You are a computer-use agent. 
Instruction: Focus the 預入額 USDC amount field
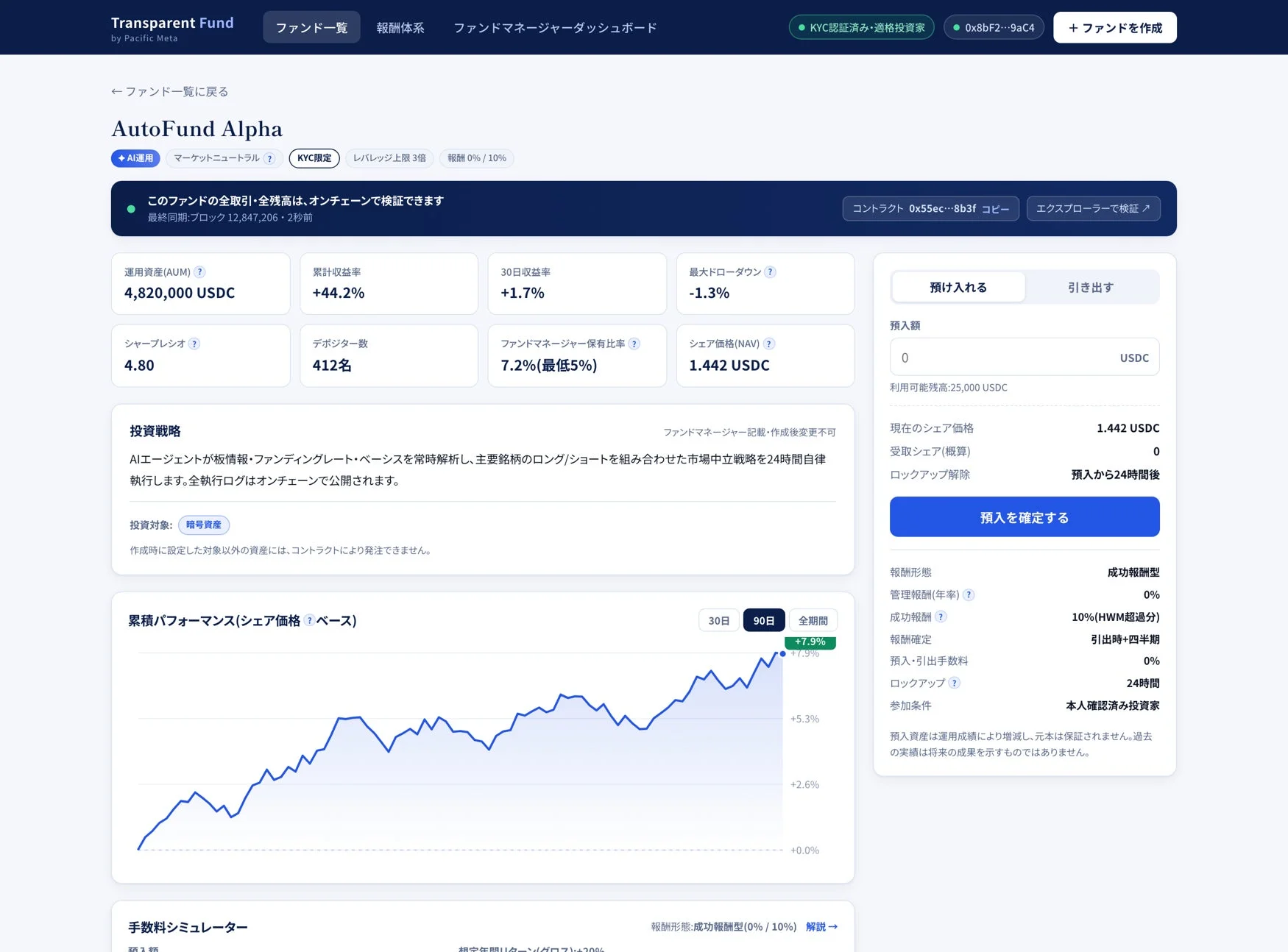pyautogui.click(x=1025, y=357)
